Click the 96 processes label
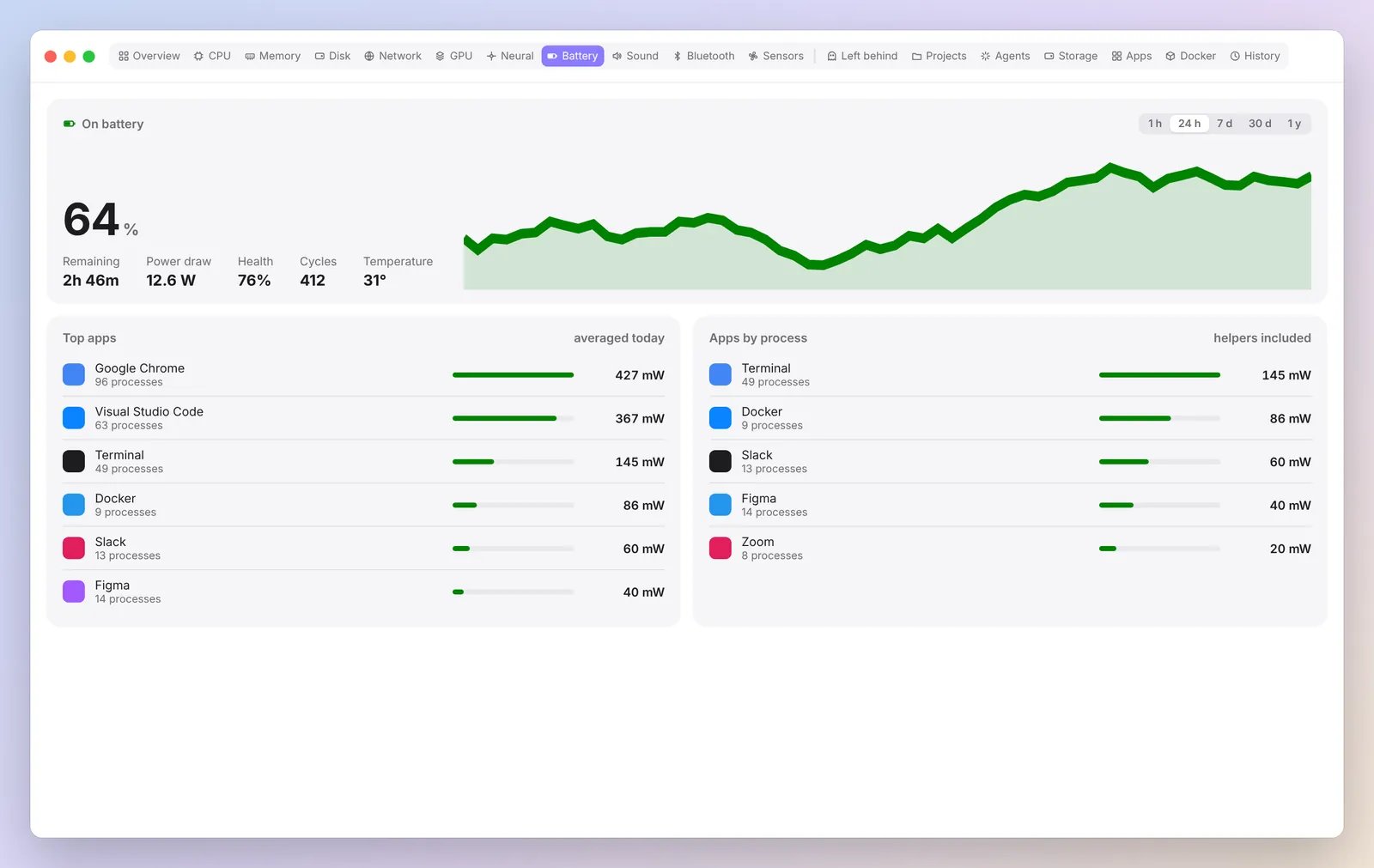Screen dimensions: 1374x868 tap(129, 382)
